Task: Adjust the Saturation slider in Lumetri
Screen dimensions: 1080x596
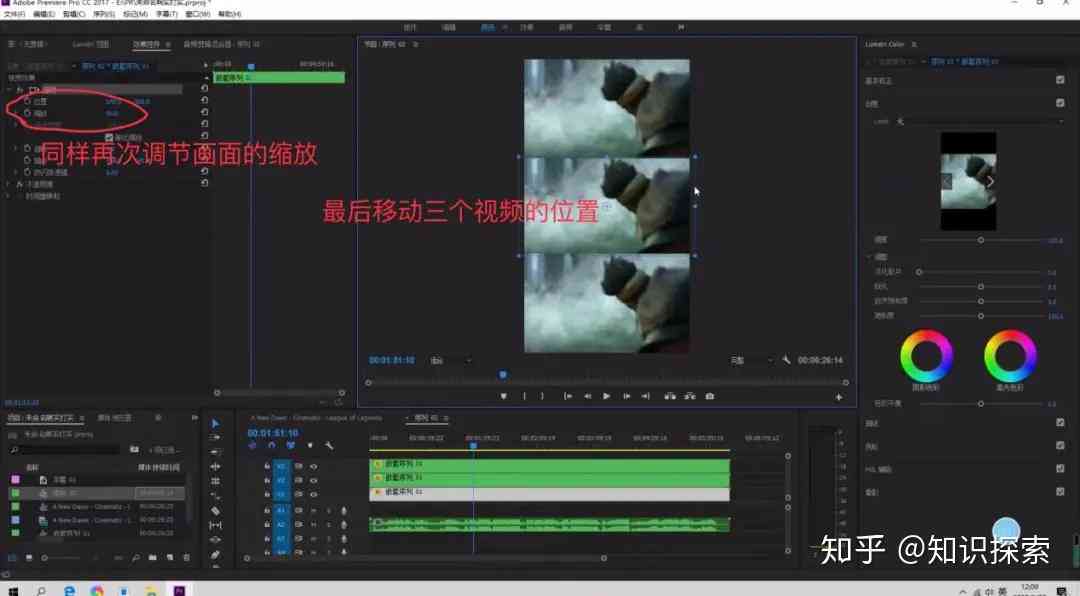Action: point(981,316)
